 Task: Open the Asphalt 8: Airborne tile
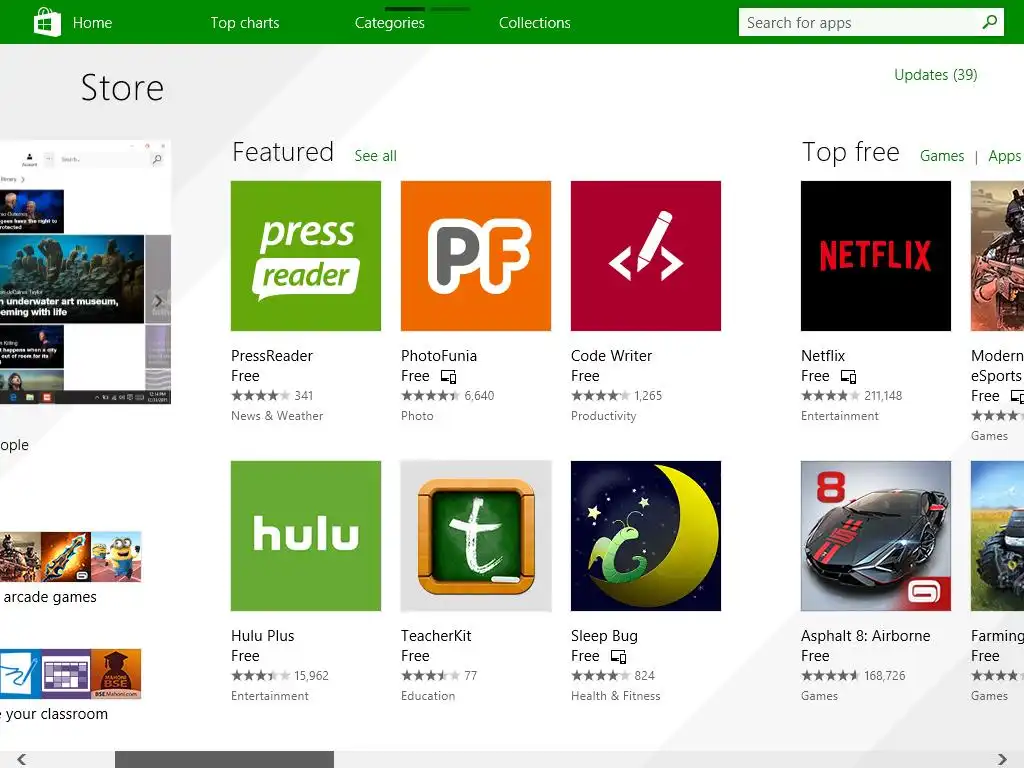point(875,536)
